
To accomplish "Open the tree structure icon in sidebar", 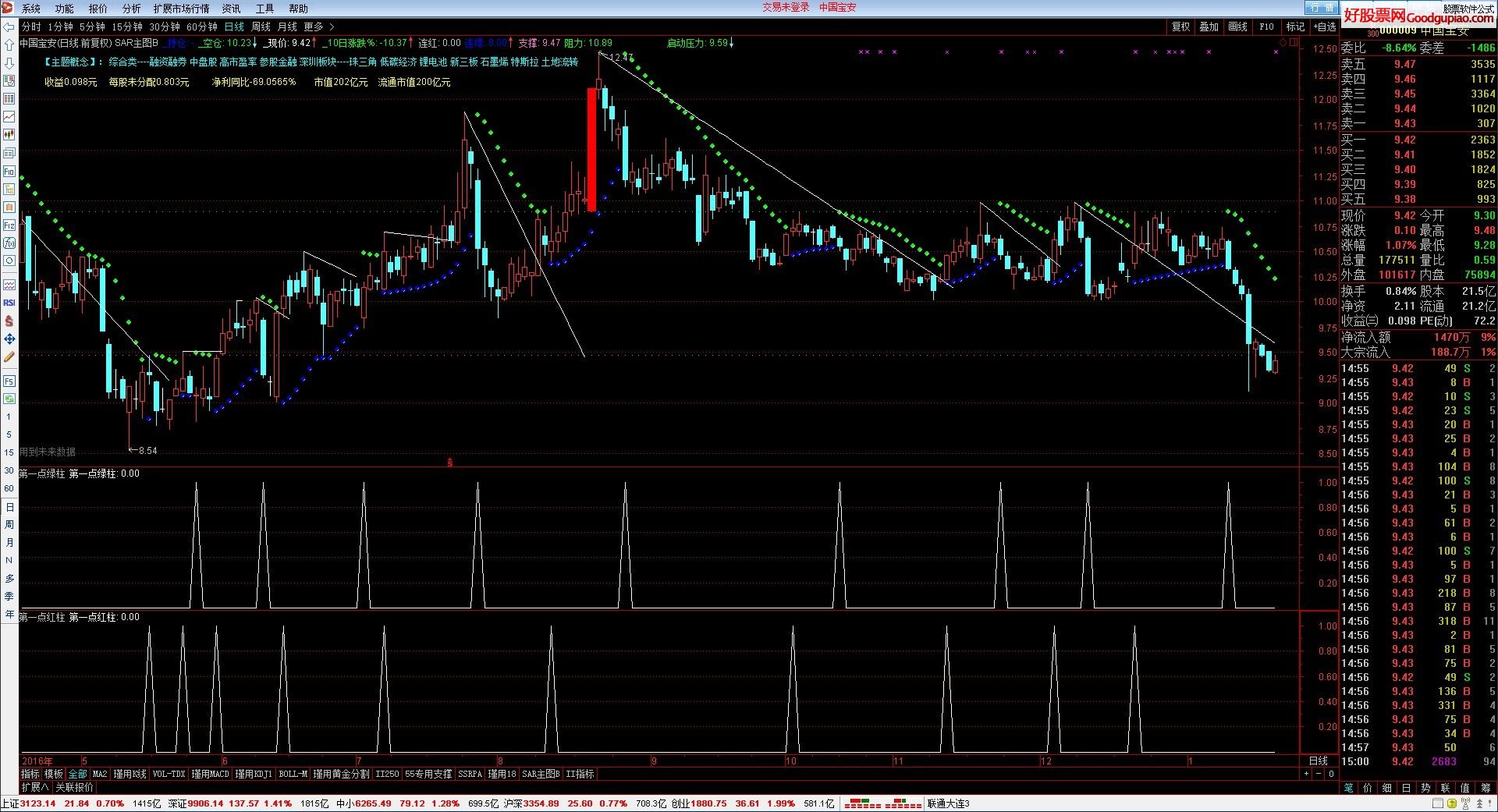I will [x=9, y=189].
